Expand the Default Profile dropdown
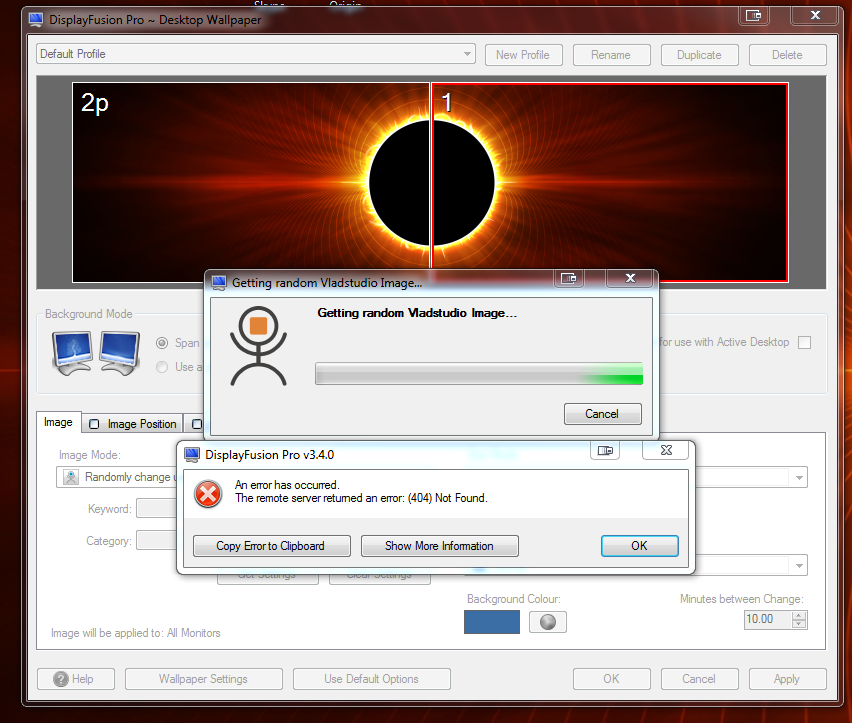The height and width of the screenshot is (723, 852). point(468,54)
